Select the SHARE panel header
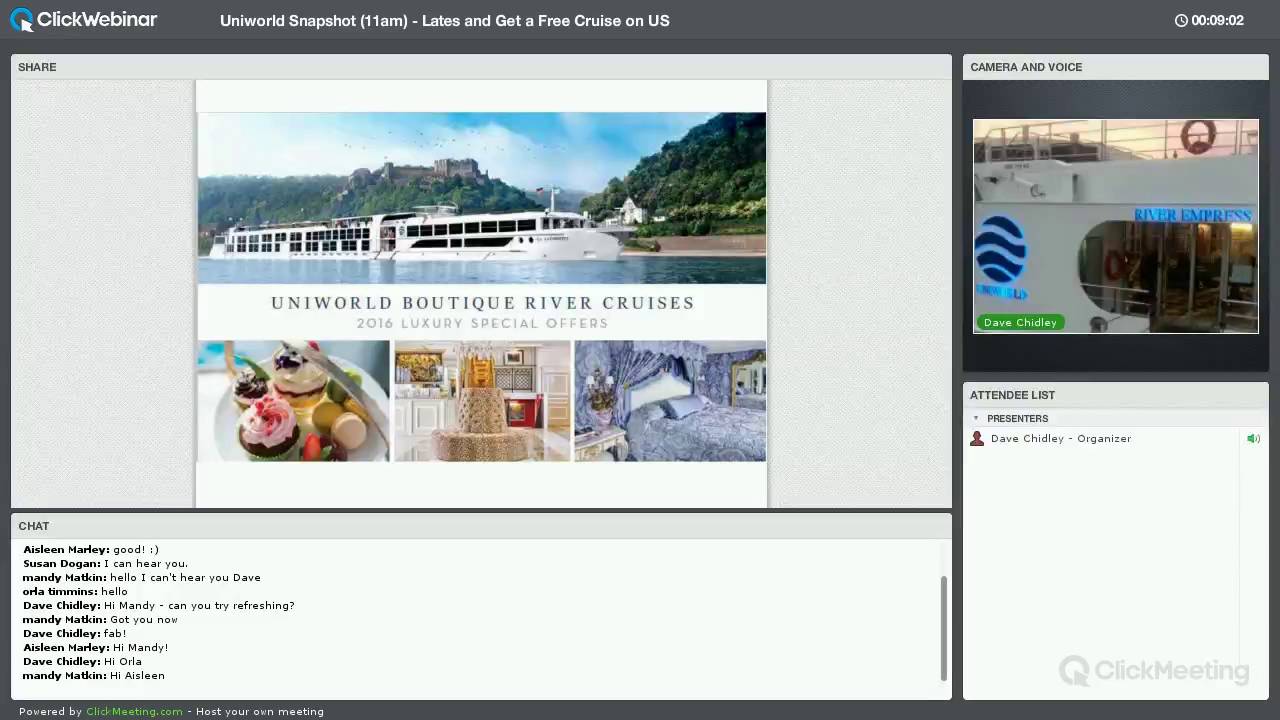Image resolution: width=1280 pixels, height=720 pixels. tap(481, 67)
